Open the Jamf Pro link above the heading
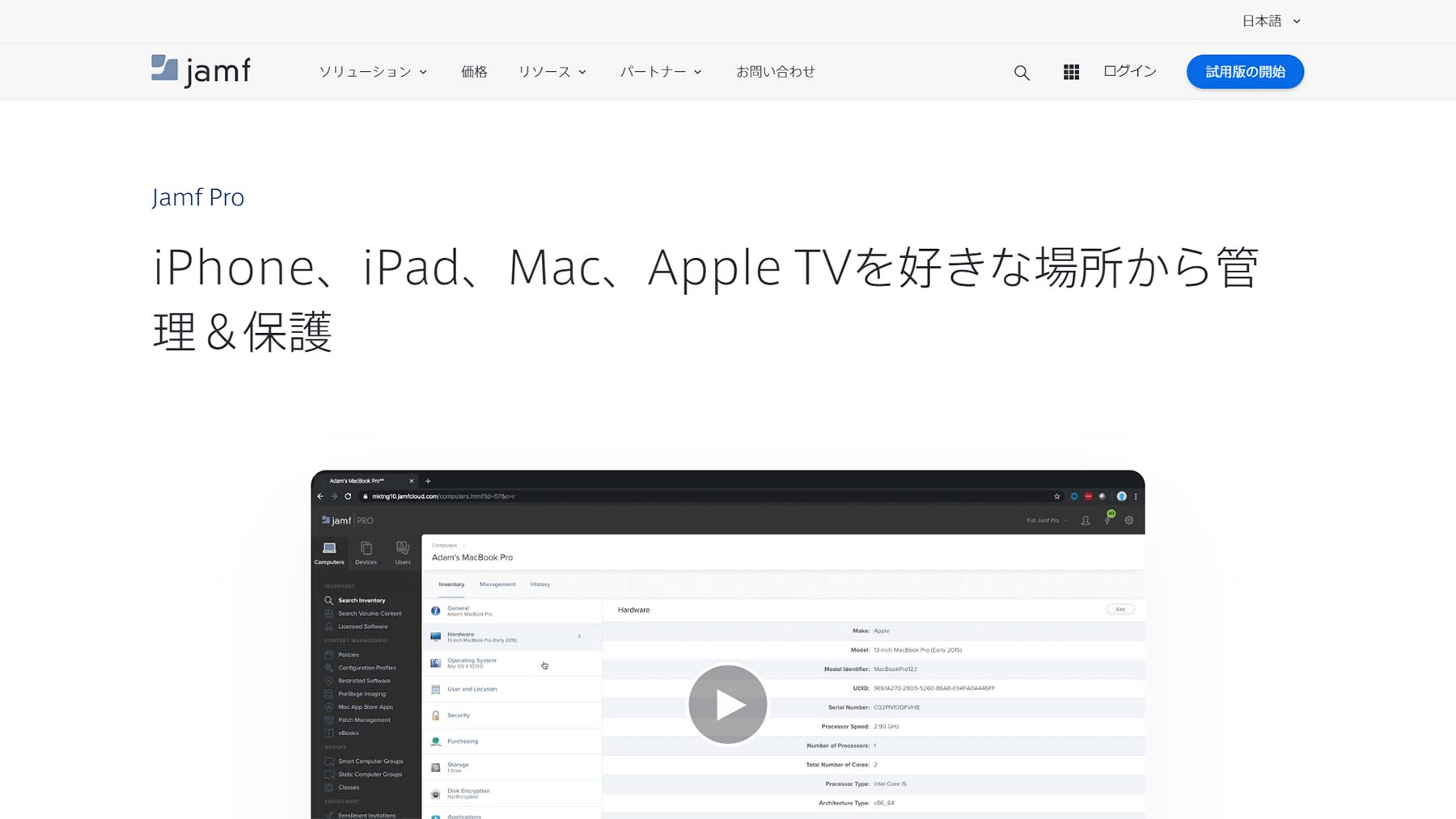 point(198,196)
